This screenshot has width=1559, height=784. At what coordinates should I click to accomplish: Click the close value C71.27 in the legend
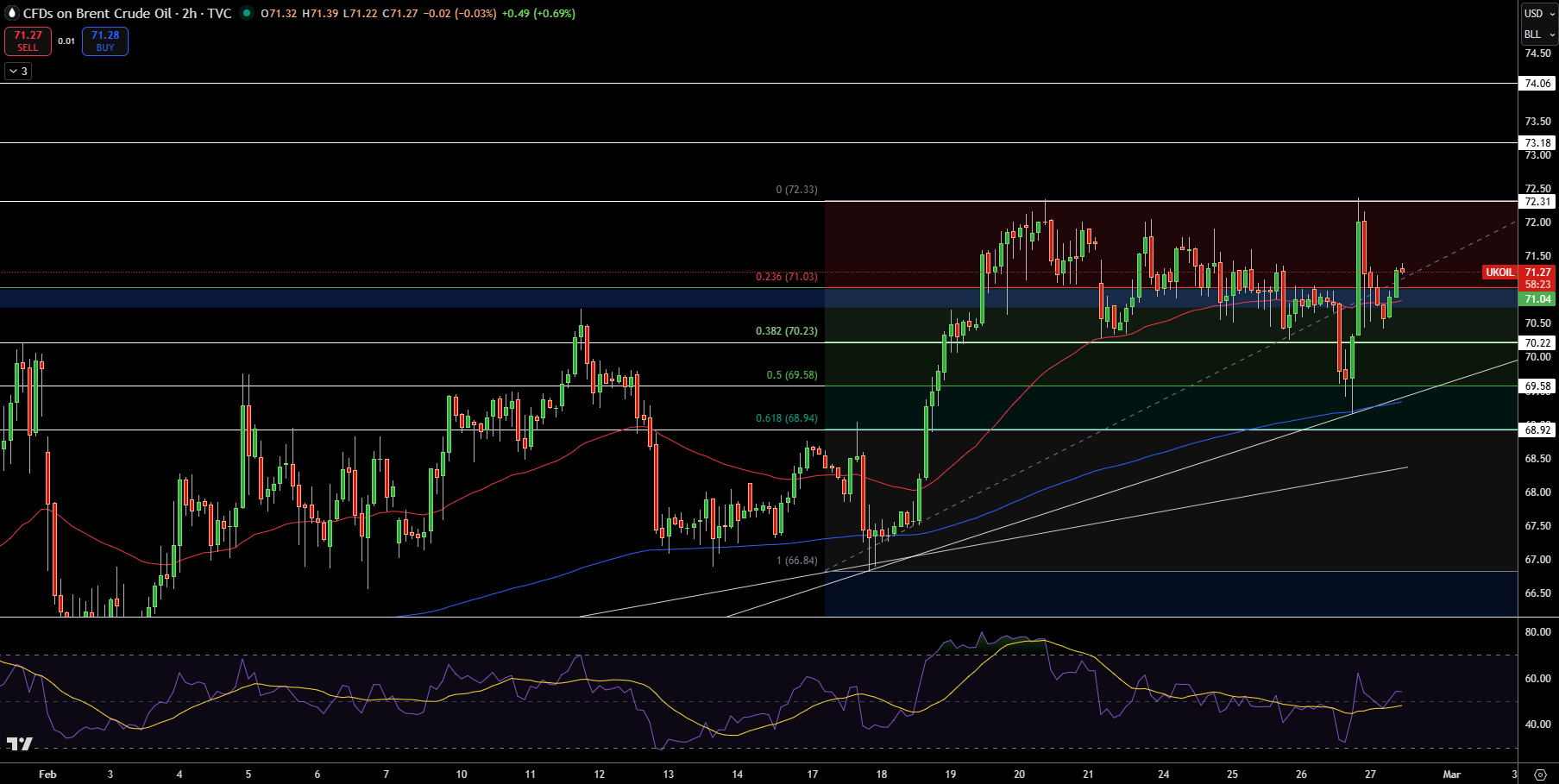pos(400,14)
